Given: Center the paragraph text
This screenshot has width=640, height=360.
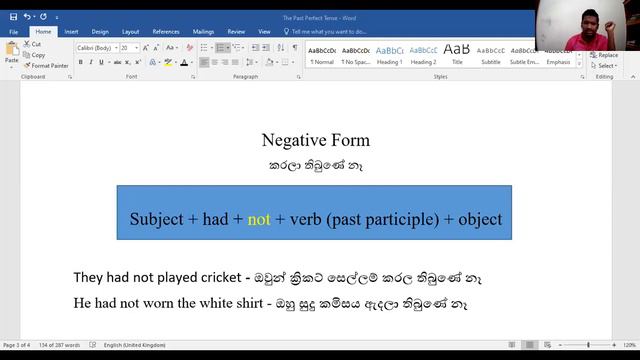Looking at the screenshot, I should click(215, 62).
